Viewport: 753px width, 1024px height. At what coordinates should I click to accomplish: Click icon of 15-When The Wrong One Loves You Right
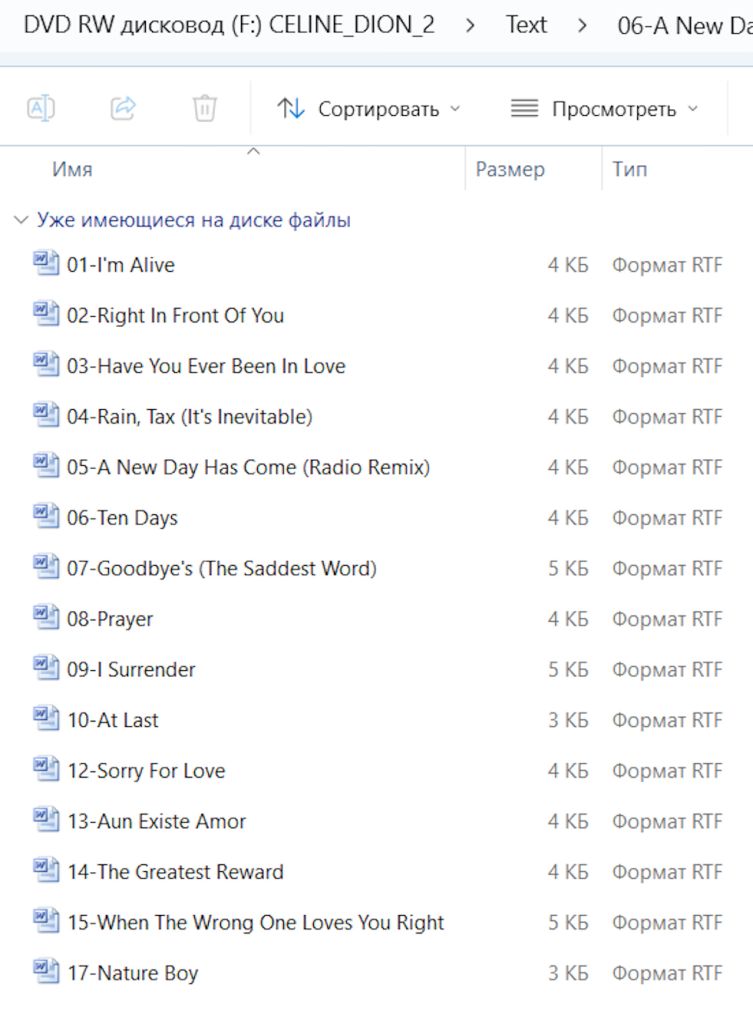[46, 921]
